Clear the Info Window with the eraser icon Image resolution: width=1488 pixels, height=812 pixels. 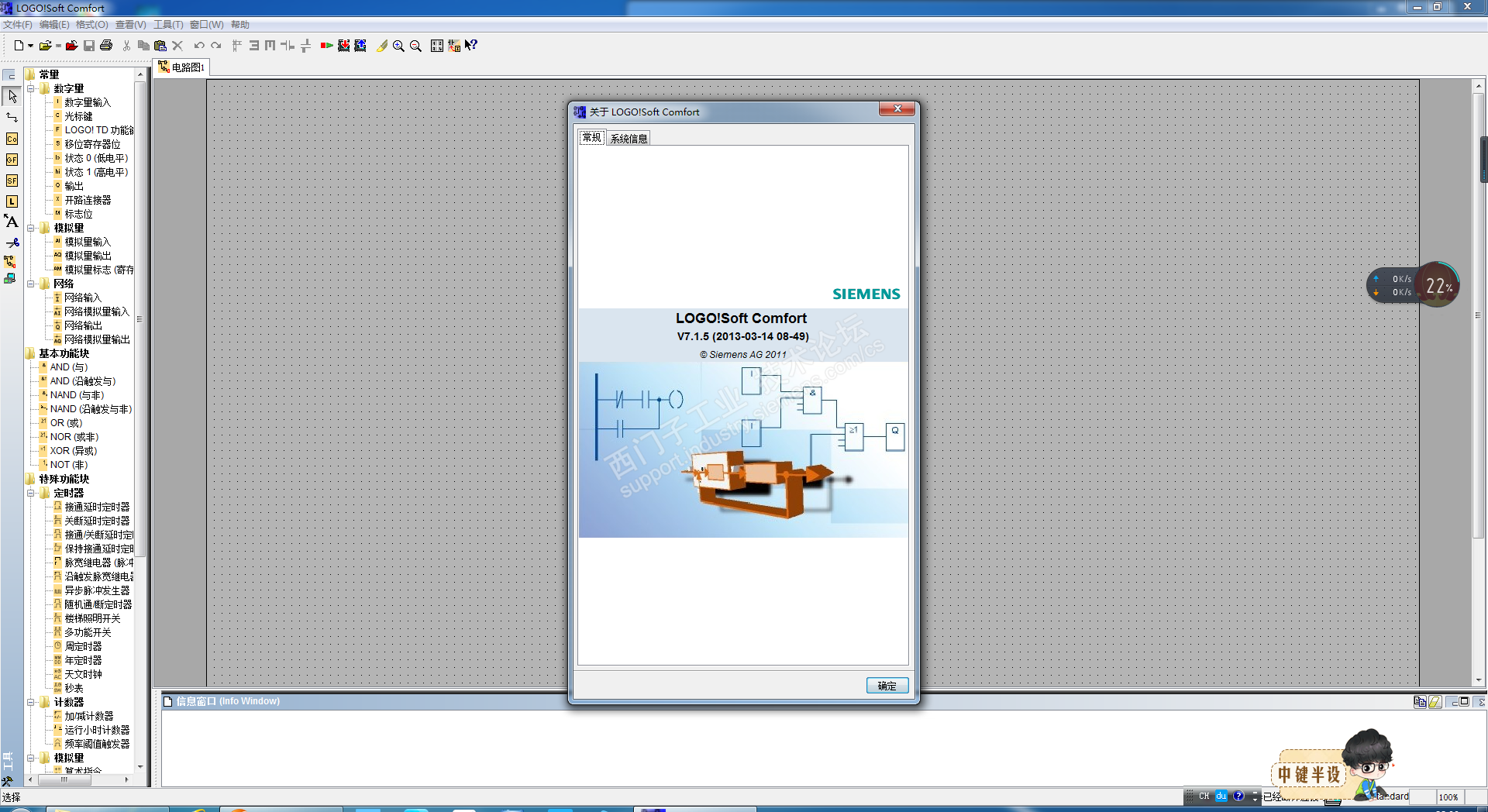coord(1435,702)
